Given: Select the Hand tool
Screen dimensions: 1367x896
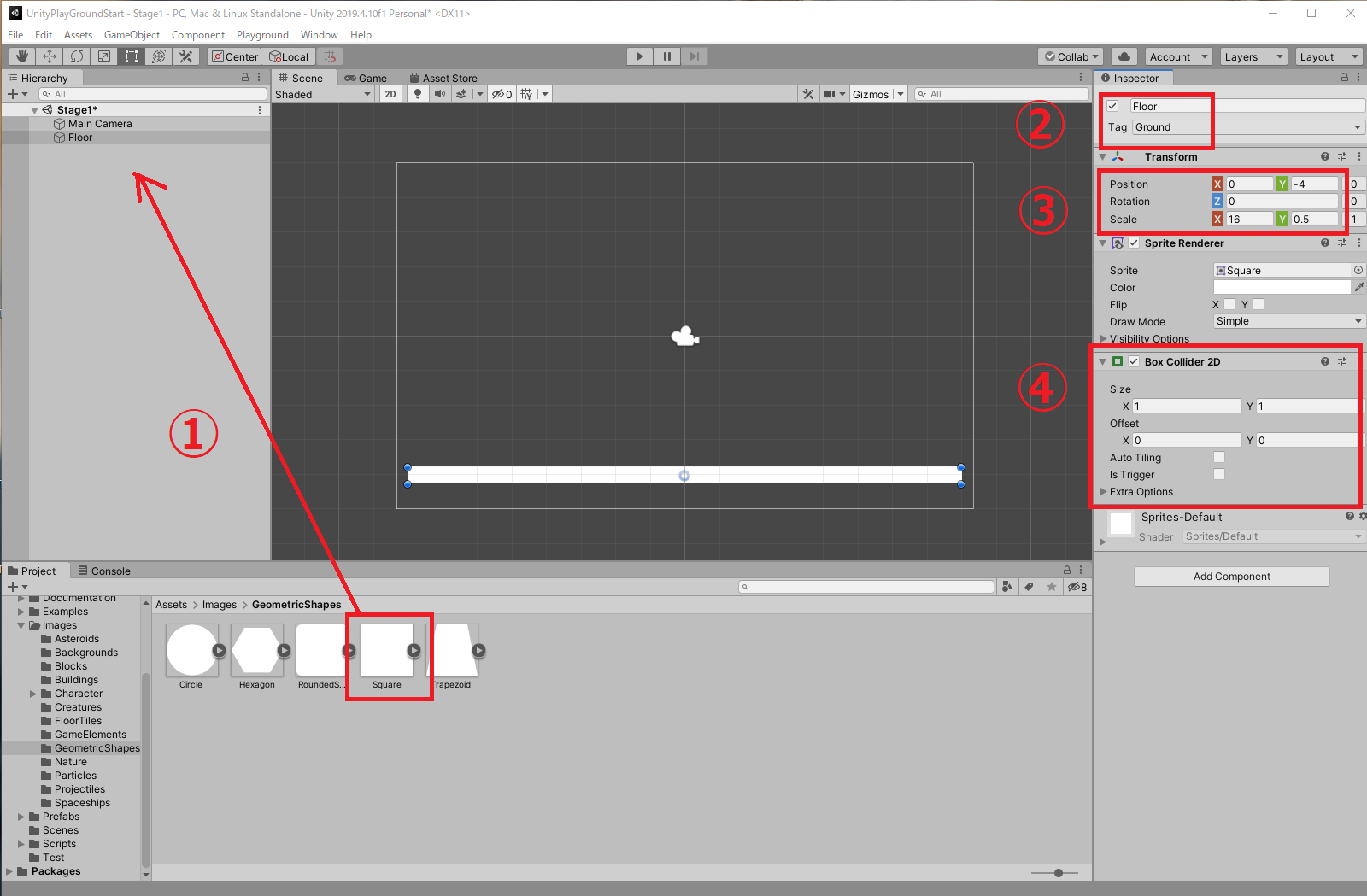Looking at the screenshot, I should [x=22, y=56].
